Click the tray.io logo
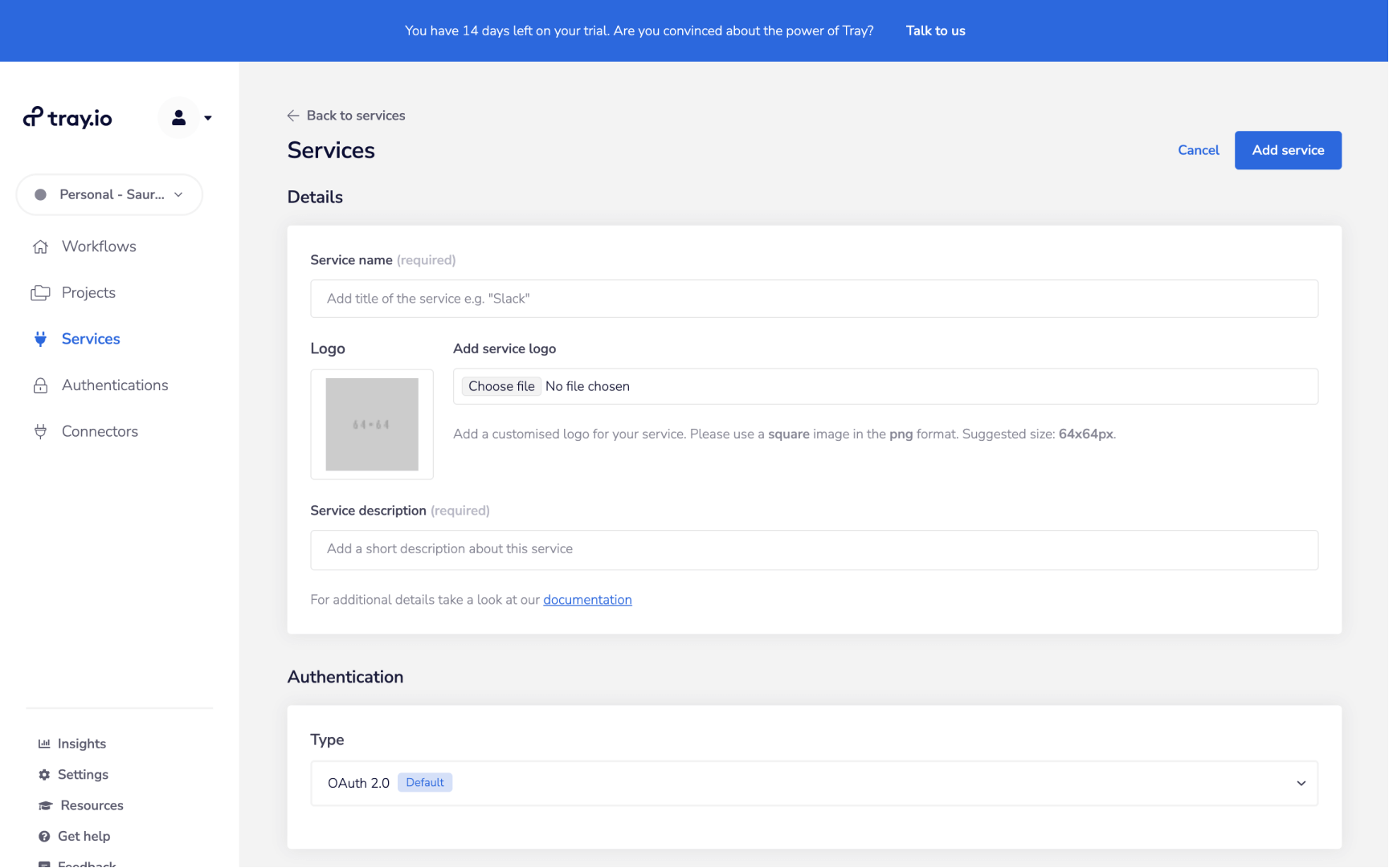 point(67,118)
